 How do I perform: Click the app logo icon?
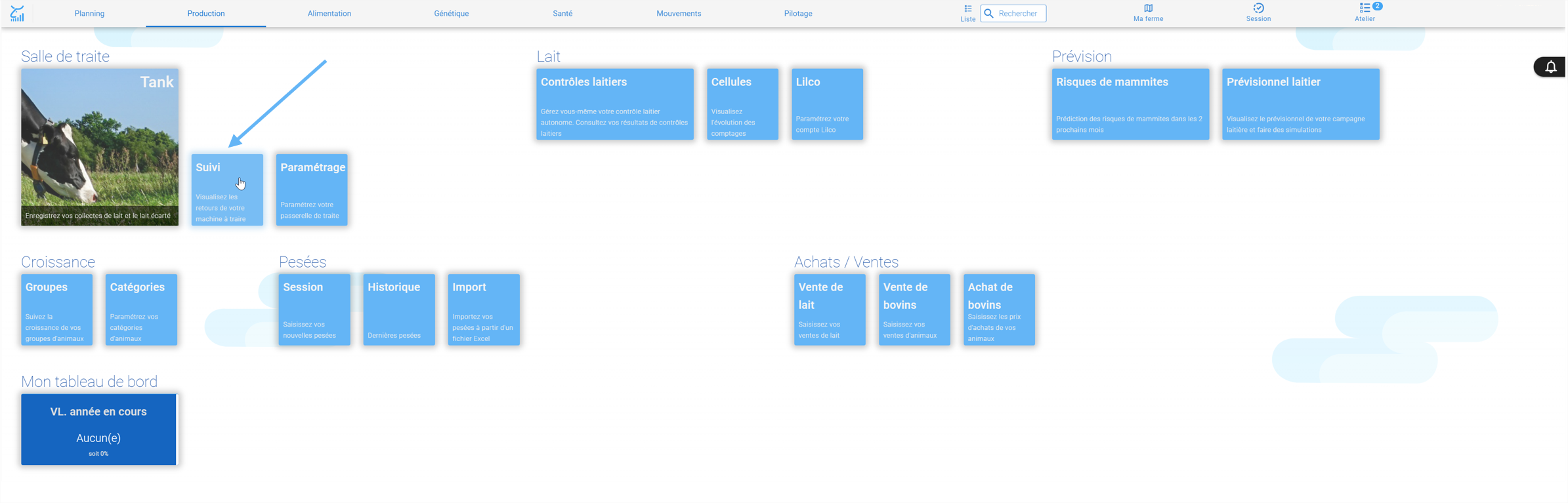pyautogui.click(x=17, y=13)
